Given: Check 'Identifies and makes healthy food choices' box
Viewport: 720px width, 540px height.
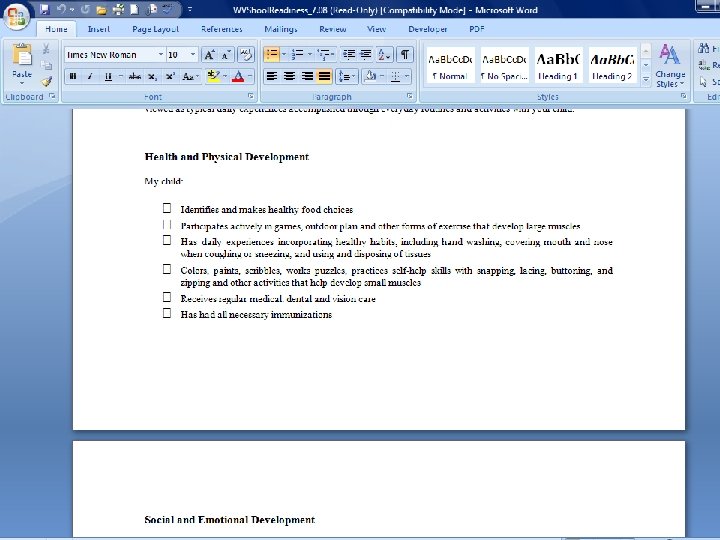Looking at the screenshot, I should (x=167, y=208).
